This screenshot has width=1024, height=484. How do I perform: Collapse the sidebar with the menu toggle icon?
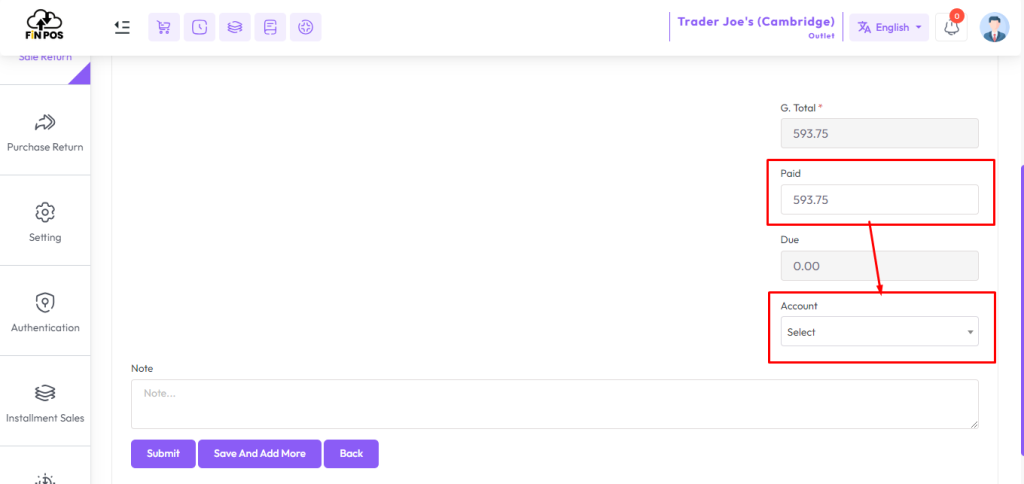[122, 27]
